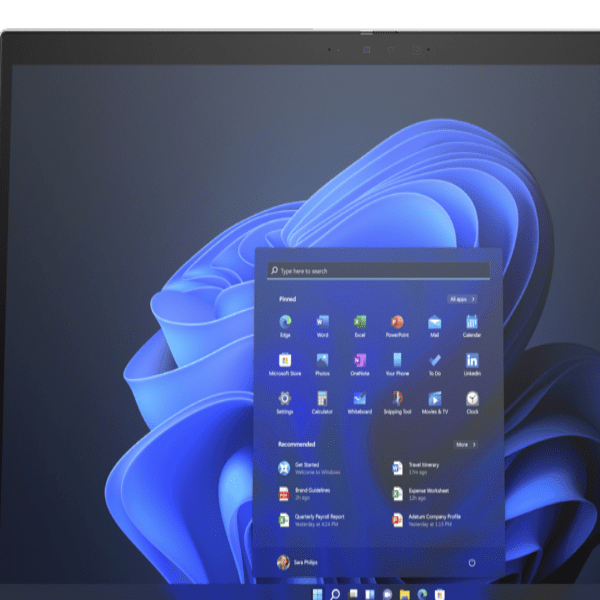
Task: Open the Clock app
Action: coord(472,403)
